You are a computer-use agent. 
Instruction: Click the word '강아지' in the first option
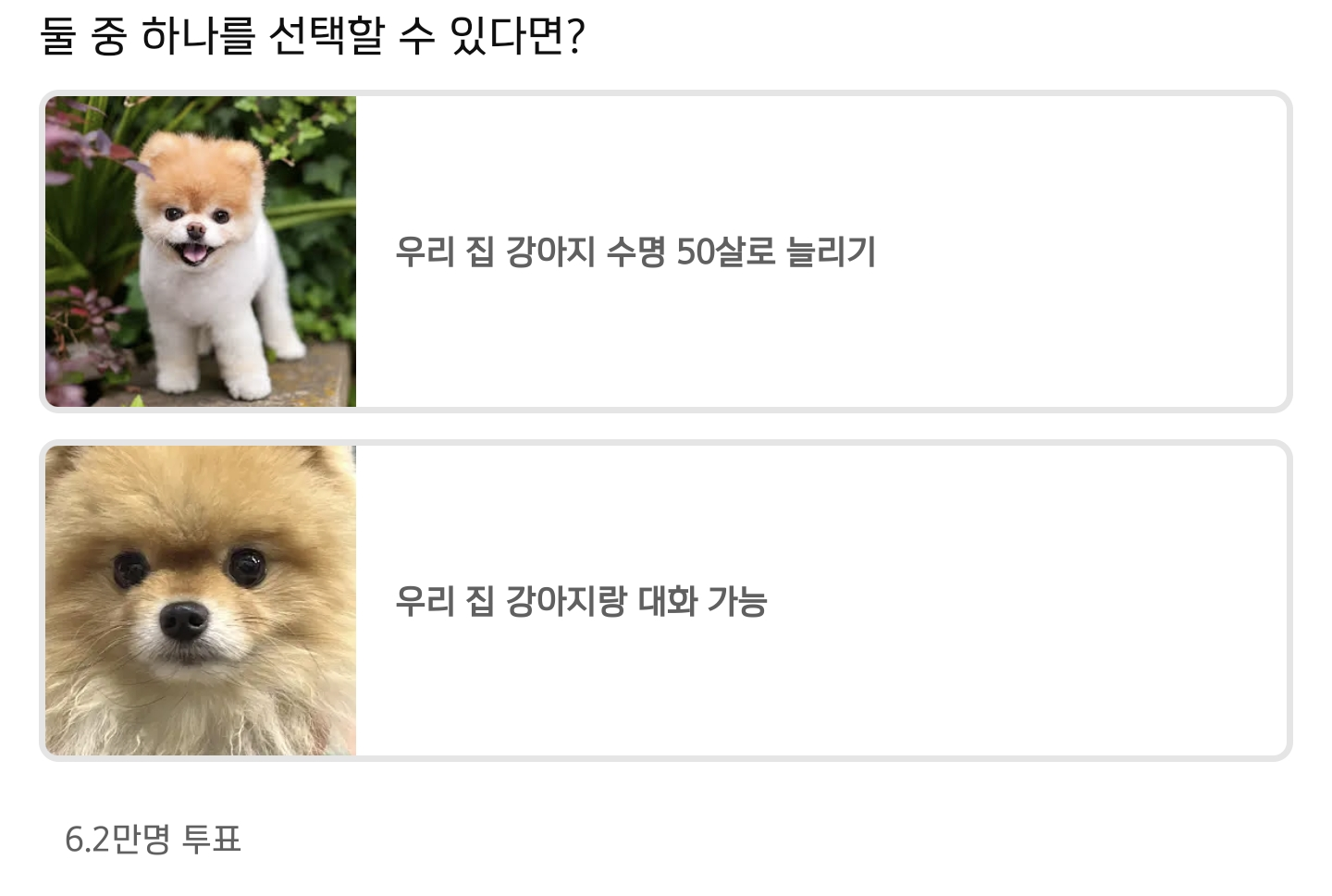click(x=550, y=252)
